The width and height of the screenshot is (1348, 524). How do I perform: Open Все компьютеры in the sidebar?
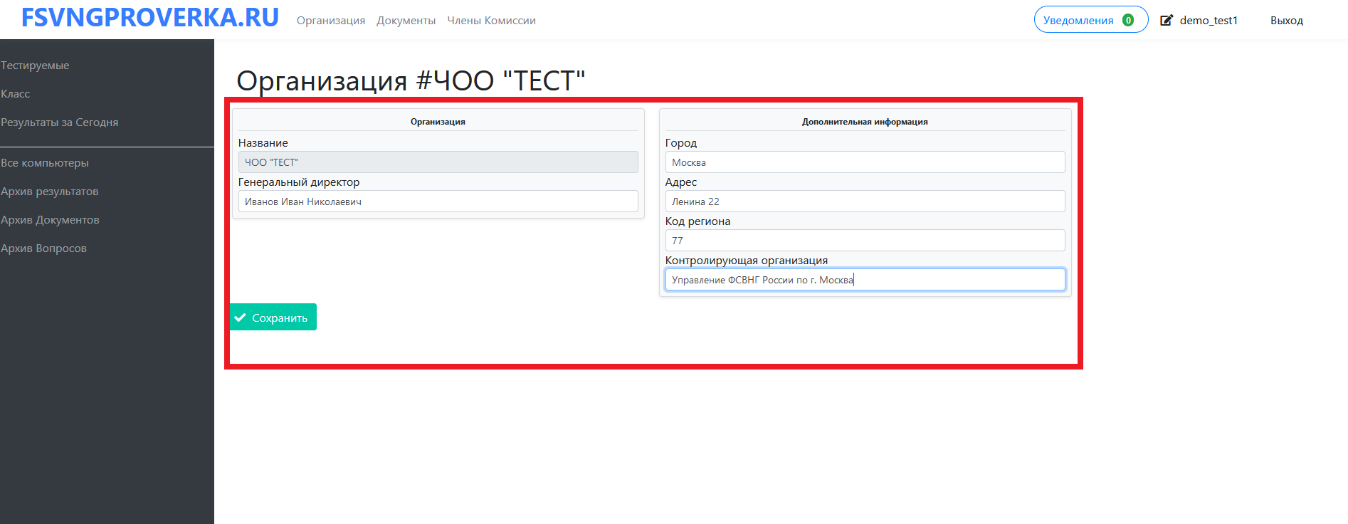(45, 163)
